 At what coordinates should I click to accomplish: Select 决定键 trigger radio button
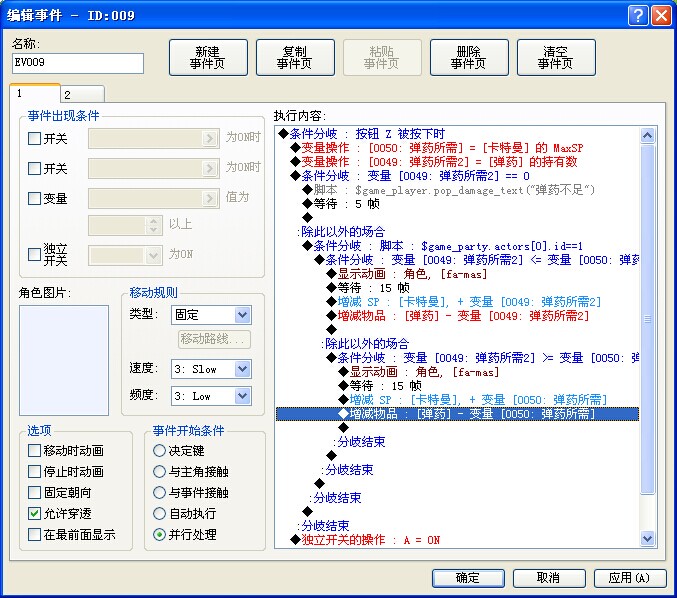(159, 451)
